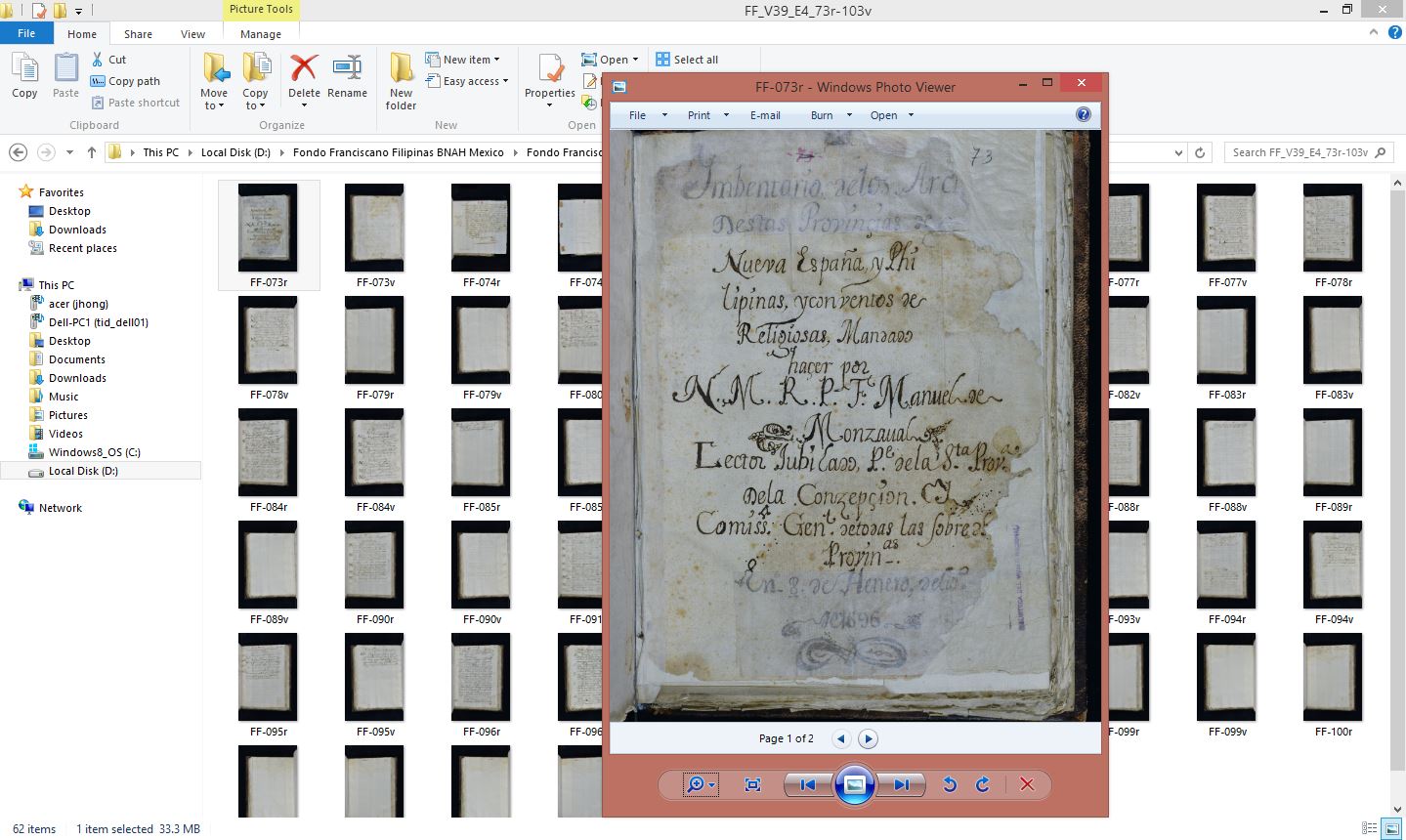
Task: Go to previous image in Photo Viewer
Action: coord(808,784)
